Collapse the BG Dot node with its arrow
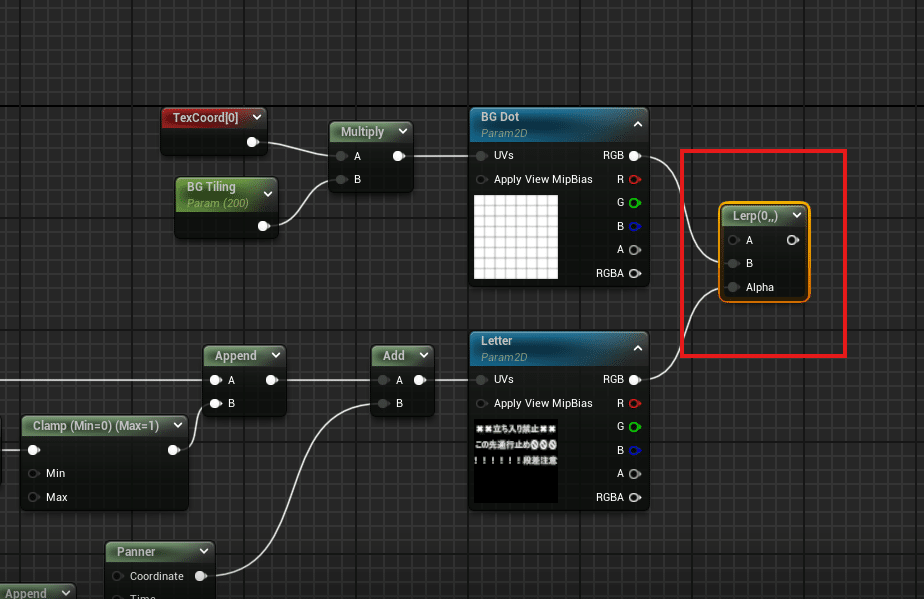The height and width of the screenshot is (599, 924). tap(638, 124)
